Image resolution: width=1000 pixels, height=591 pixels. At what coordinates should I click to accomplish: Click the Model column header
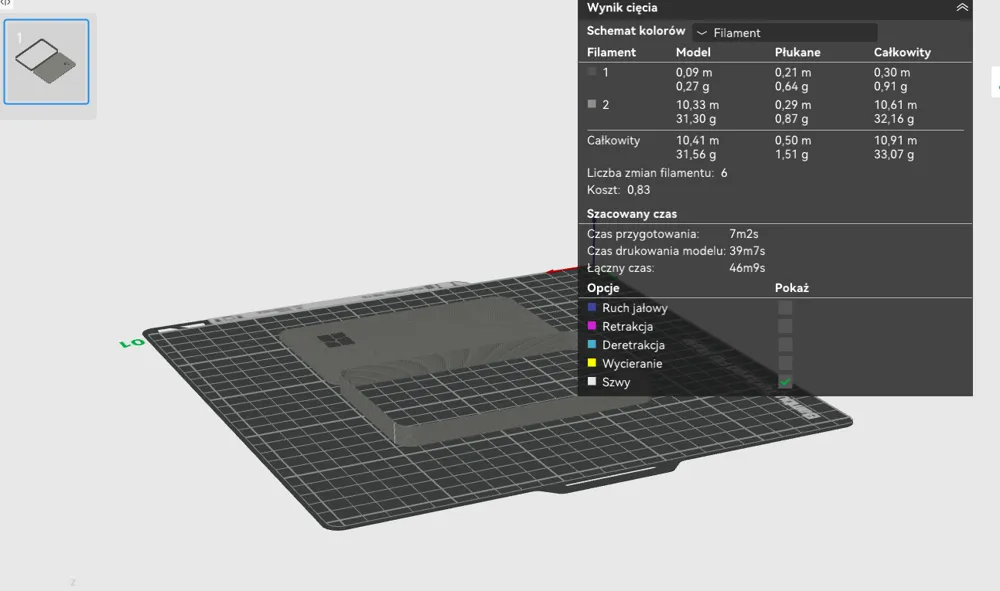693,52
